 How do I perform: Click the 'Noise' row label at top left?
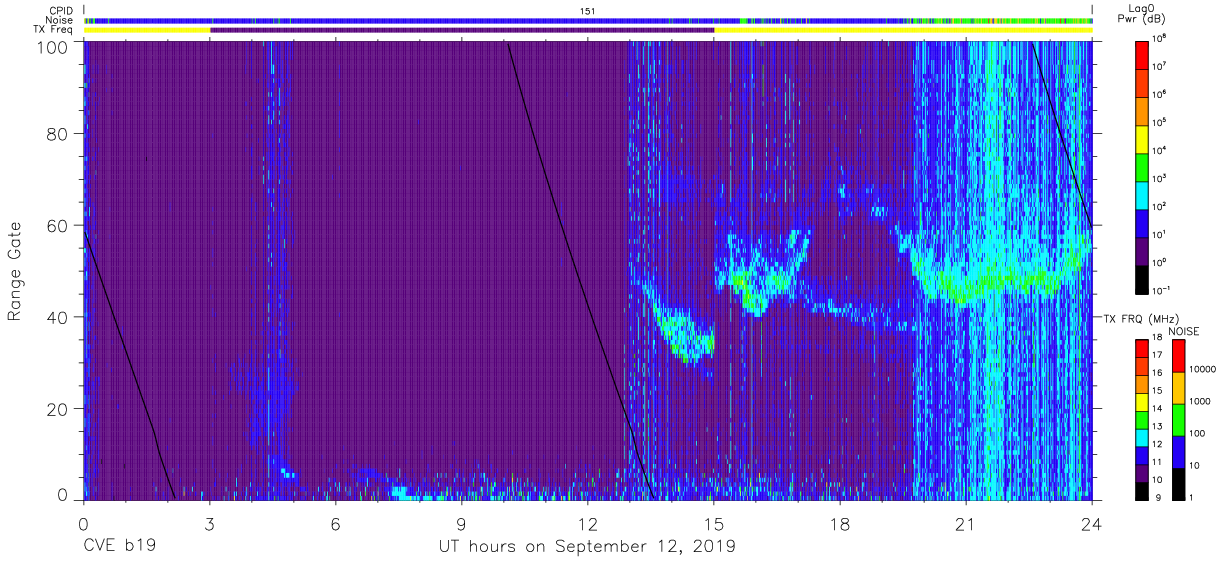(61, 20)
